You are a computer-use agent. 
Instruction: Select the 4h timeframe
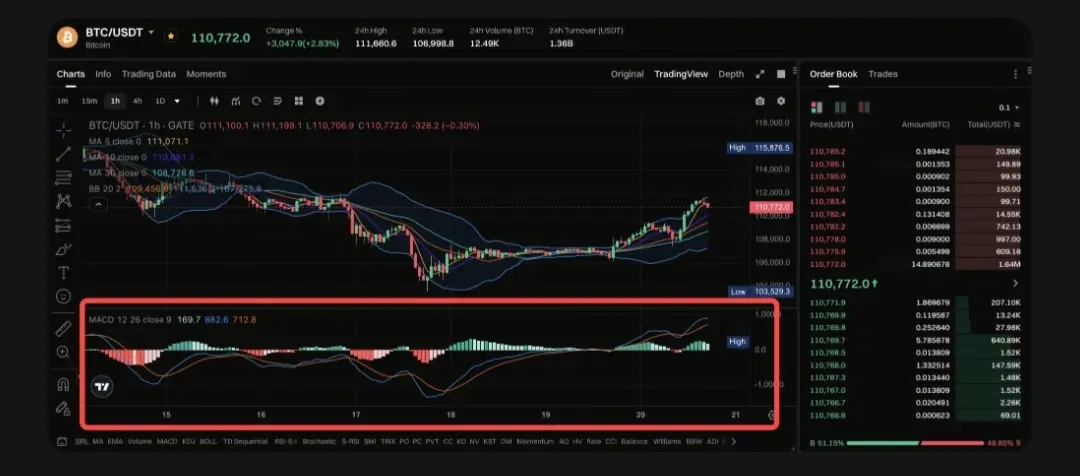pos(137,101)
